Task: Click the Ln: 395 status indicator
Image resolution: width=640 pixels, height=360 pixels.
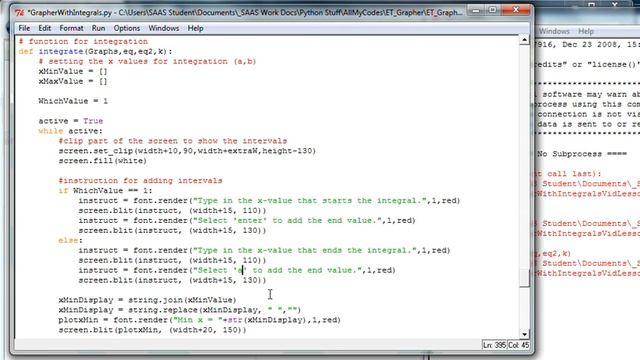Action: point(494,345)
